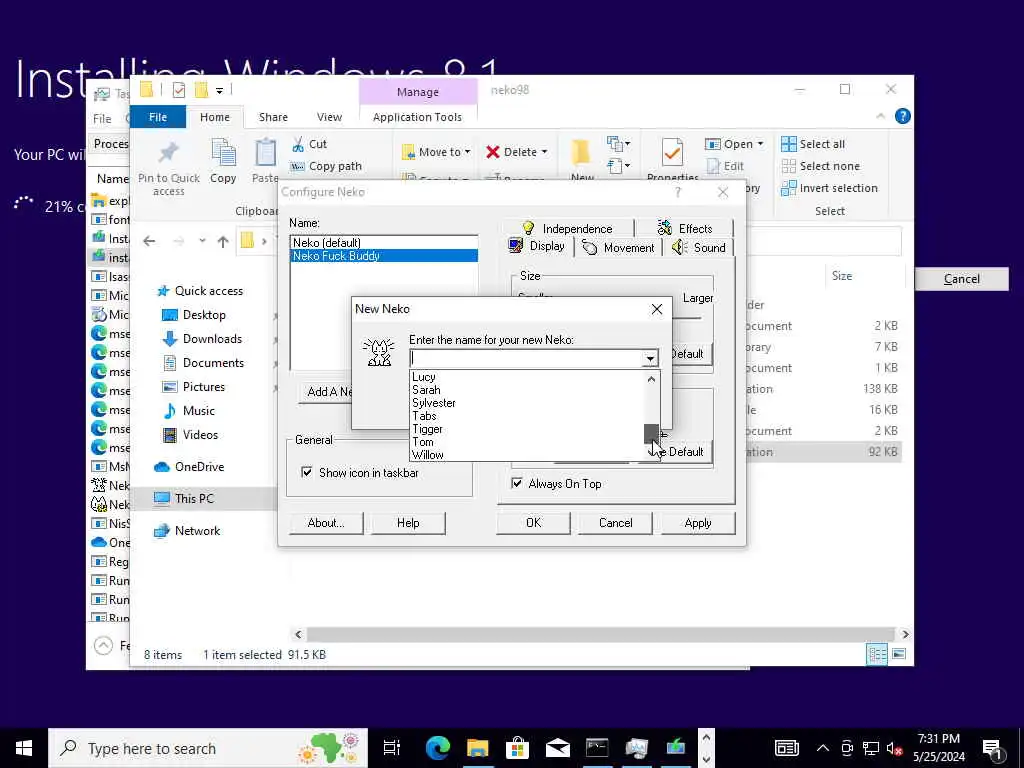Switch Explorer to large icons view button
The image size is (1024, 768).
point(899,654)
